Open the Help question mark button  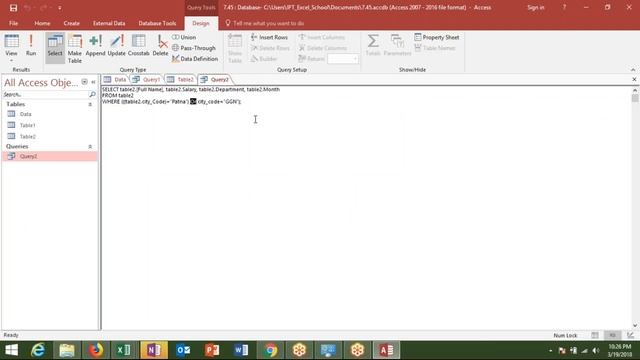(564, 7)
